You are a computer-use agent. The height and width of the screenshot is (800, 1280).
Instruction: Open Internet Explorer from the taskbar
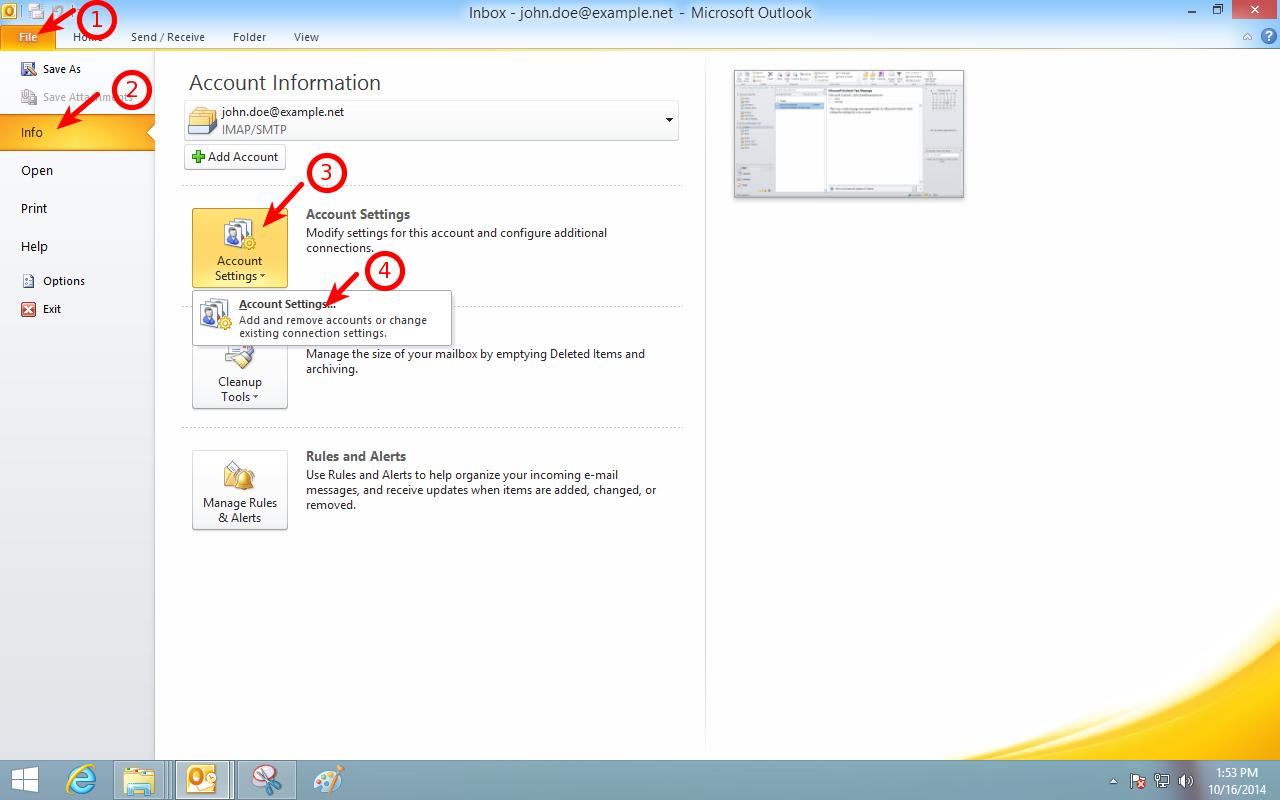point(81,780)
